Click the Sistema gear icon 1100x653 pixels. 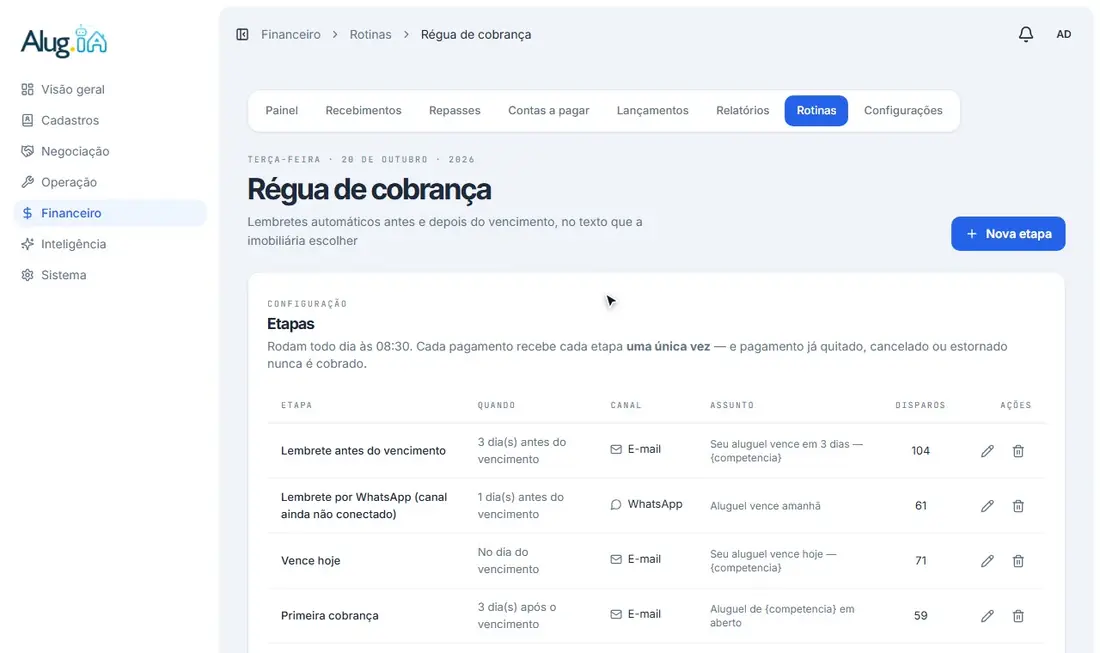click(27, 275)
